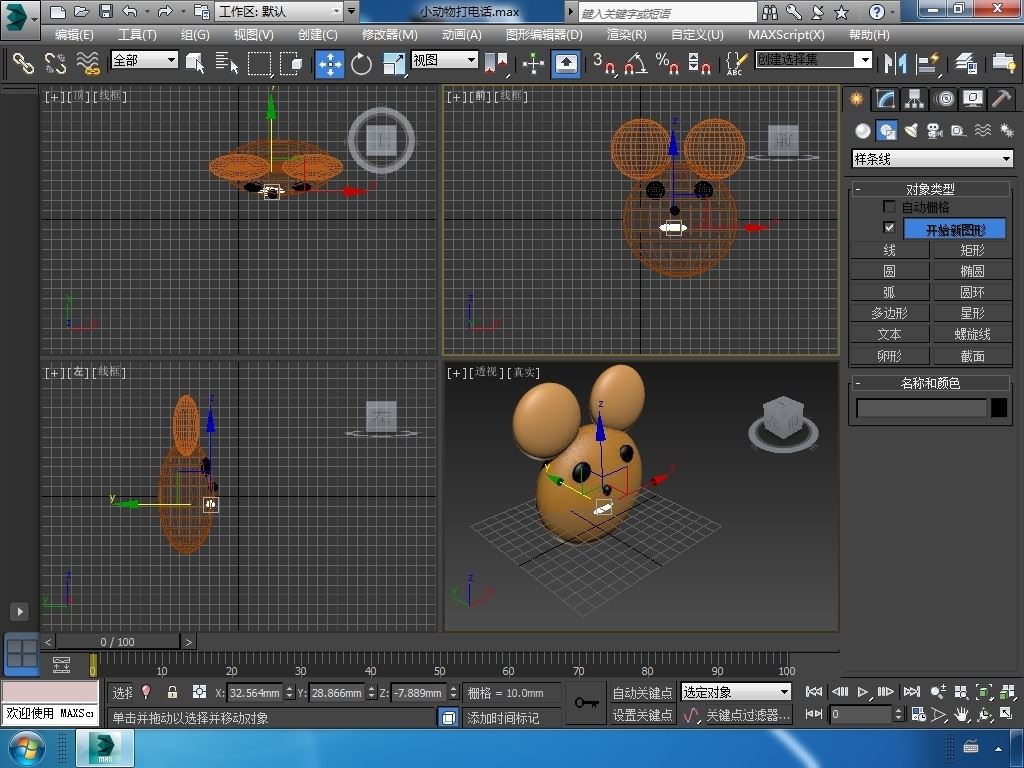The image size is (1024, 768).
Task: Enable the 自动栅格 checkbox
Action: pos(889,206)
